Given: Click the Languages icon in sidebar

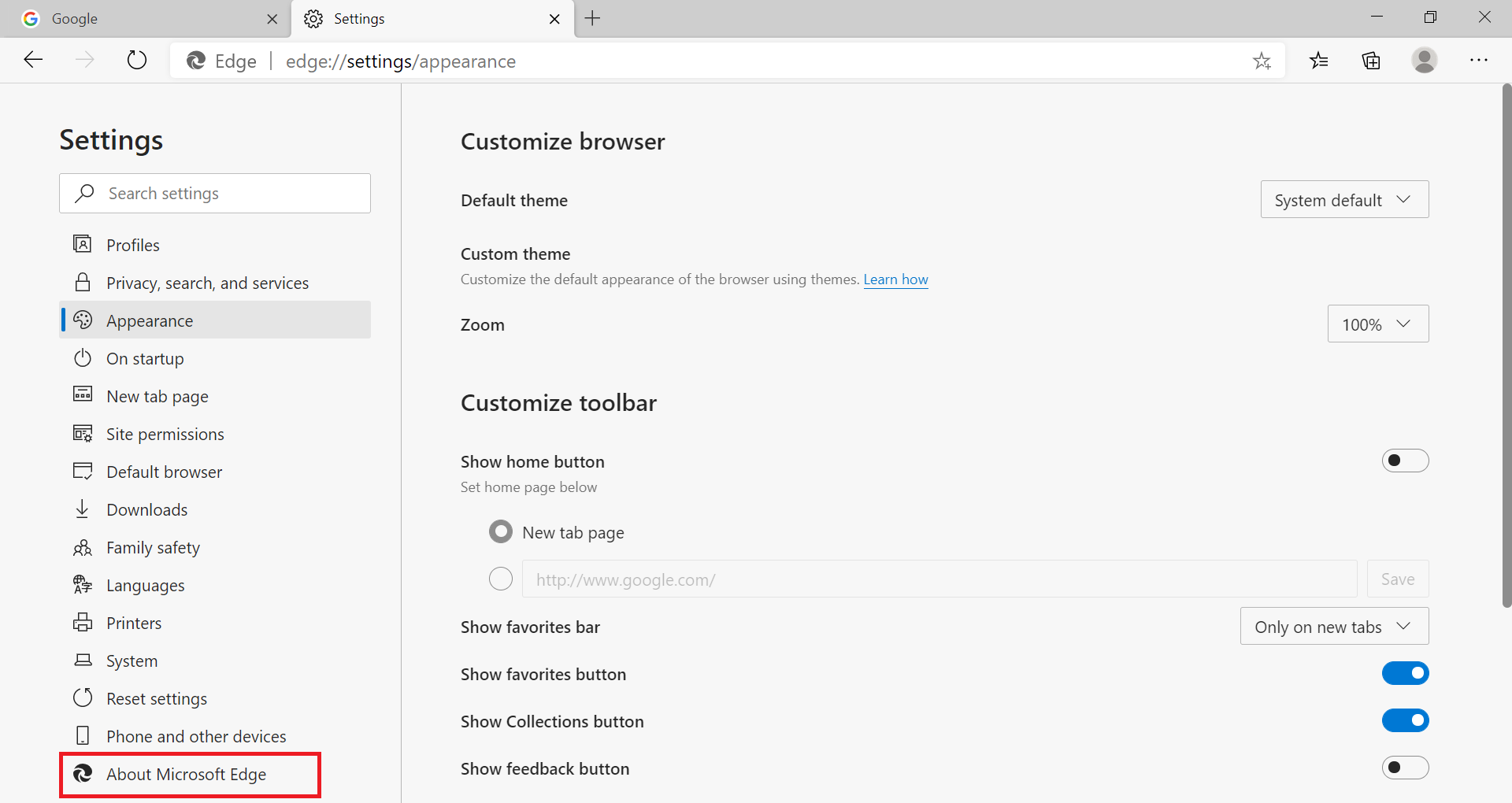Looking at the screenshot, I should (83, 584).
